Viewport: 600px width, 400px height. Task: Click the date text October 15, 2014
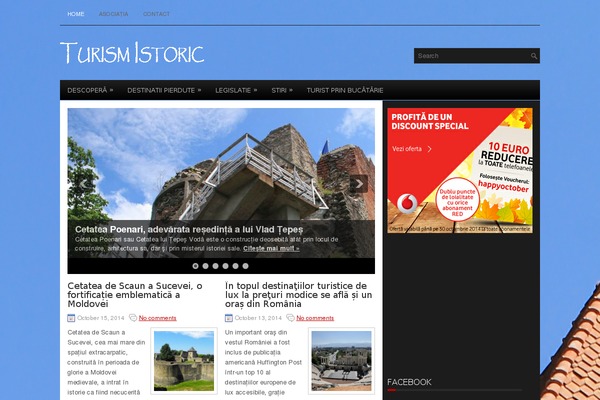101,318
